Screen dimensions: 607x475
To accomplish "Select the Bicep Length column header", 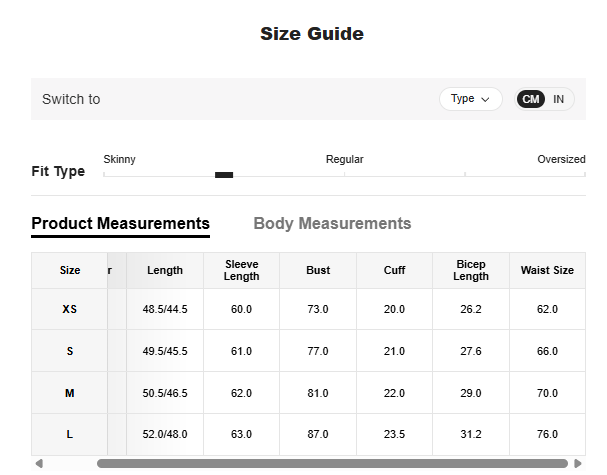I will point(471,270).
